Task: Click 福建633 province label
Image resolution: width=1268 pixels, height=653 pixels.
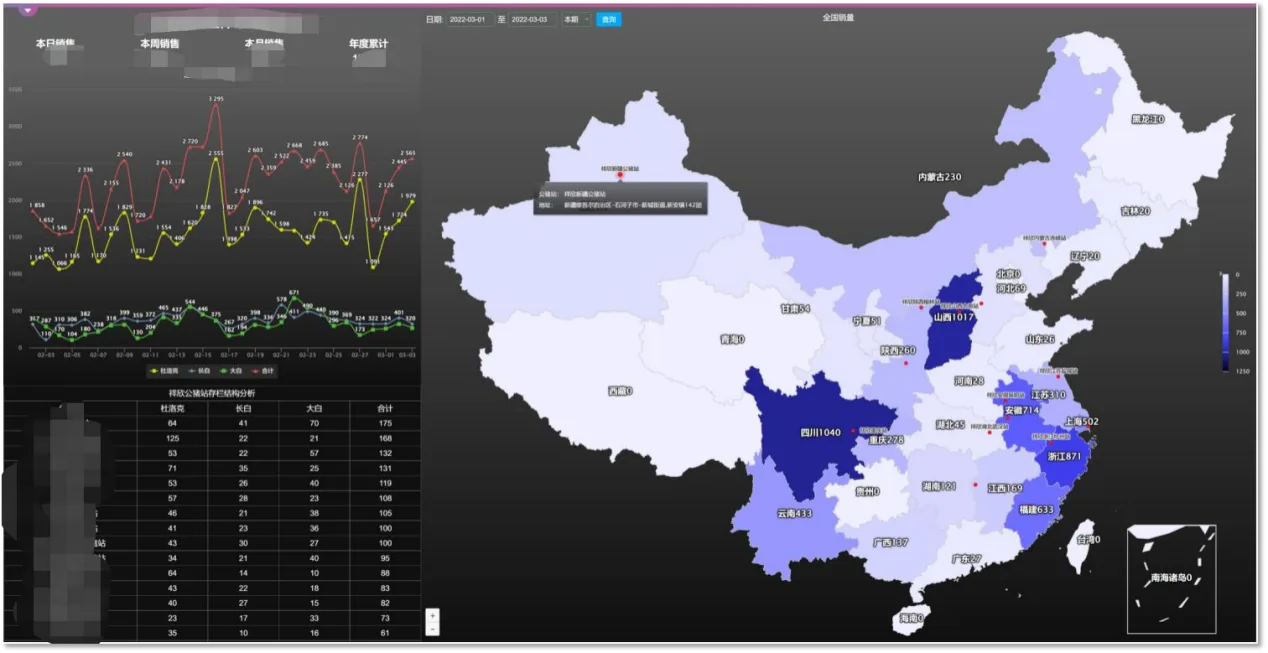Action: coord(1036,509)
